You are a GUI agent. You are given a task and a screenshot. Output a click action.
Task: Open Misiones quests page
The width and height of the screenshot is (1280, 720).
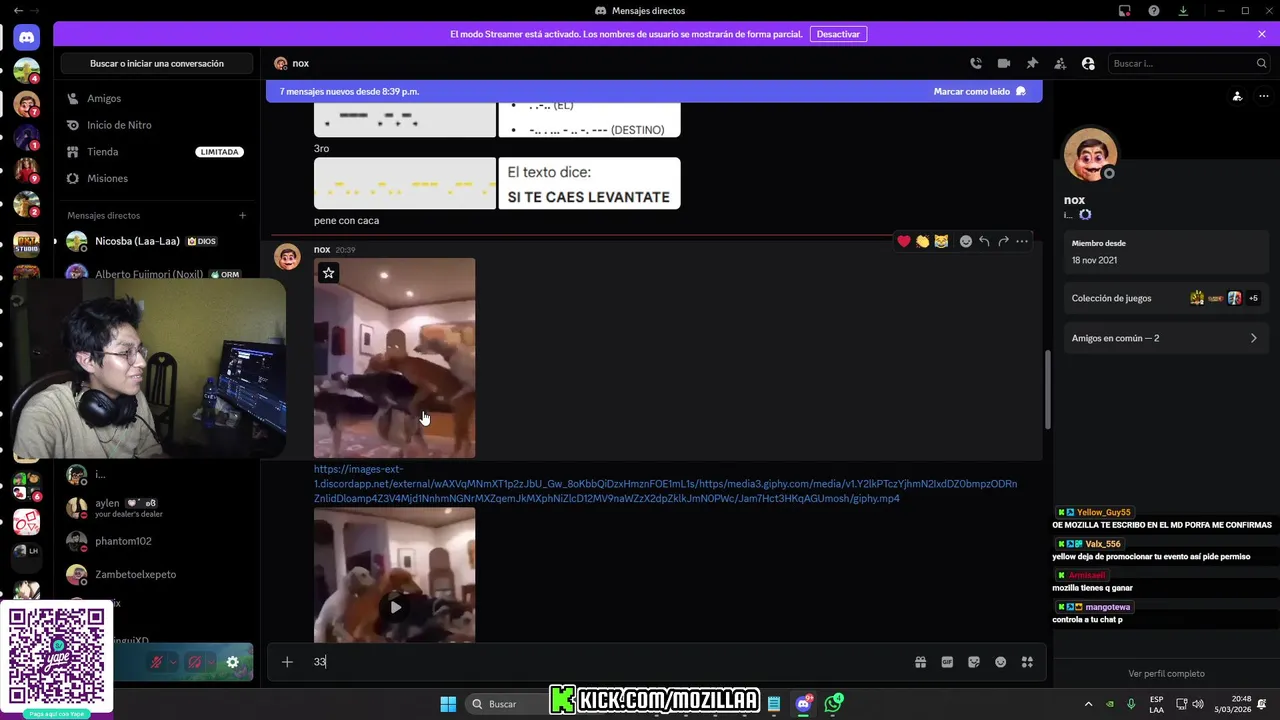(x=155, y=178)
